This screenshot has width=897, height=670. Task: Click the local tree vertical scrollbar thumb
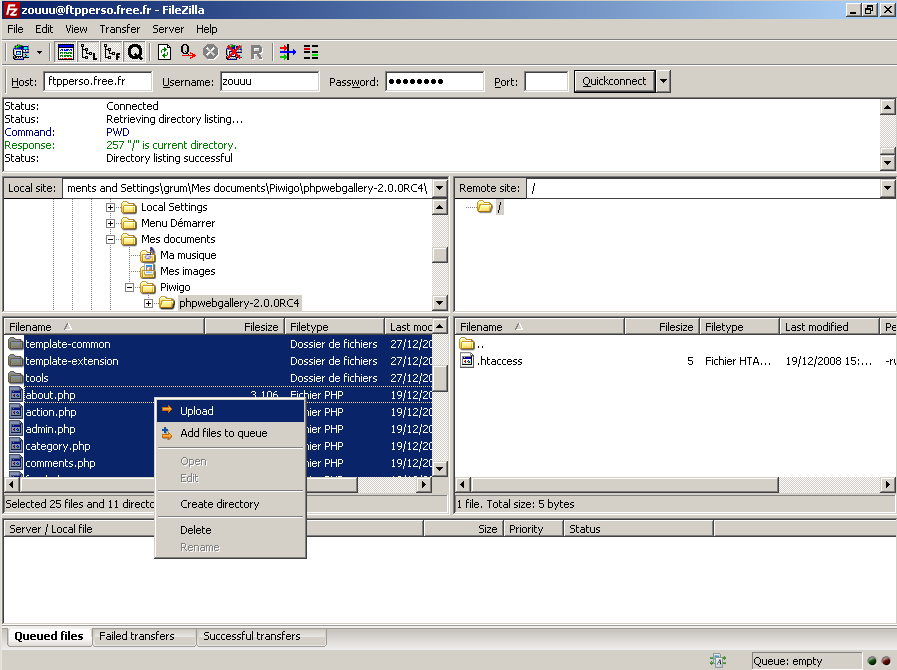pos(439,255)
